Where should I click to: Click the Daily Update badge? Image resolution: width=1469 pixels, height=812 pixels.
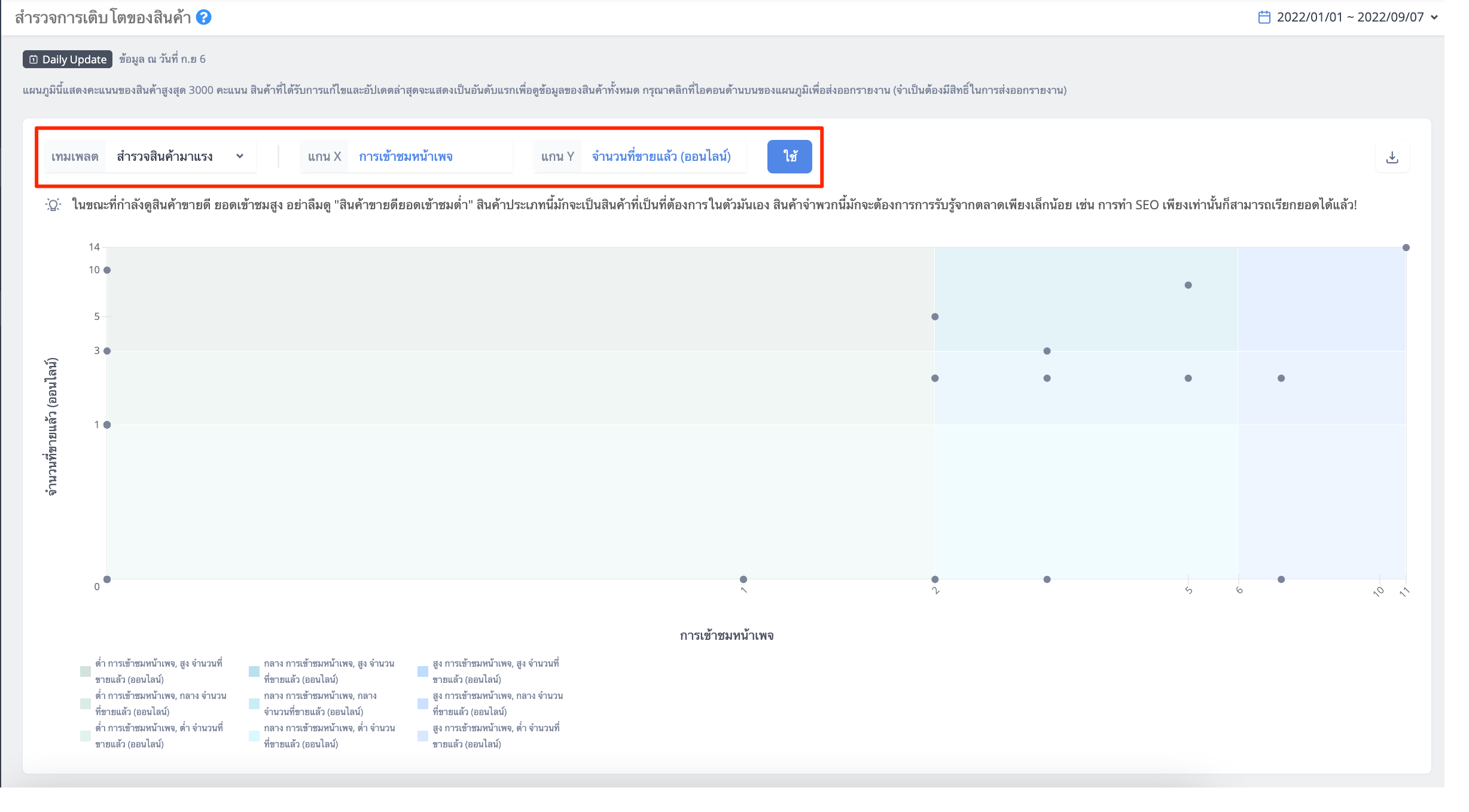click(x=68, y=59)
